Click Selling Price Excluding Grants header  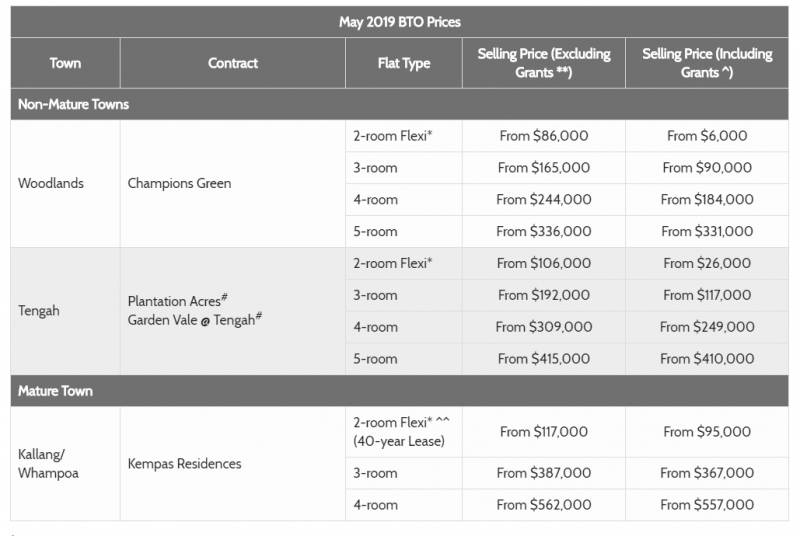[x=543, y=63]
